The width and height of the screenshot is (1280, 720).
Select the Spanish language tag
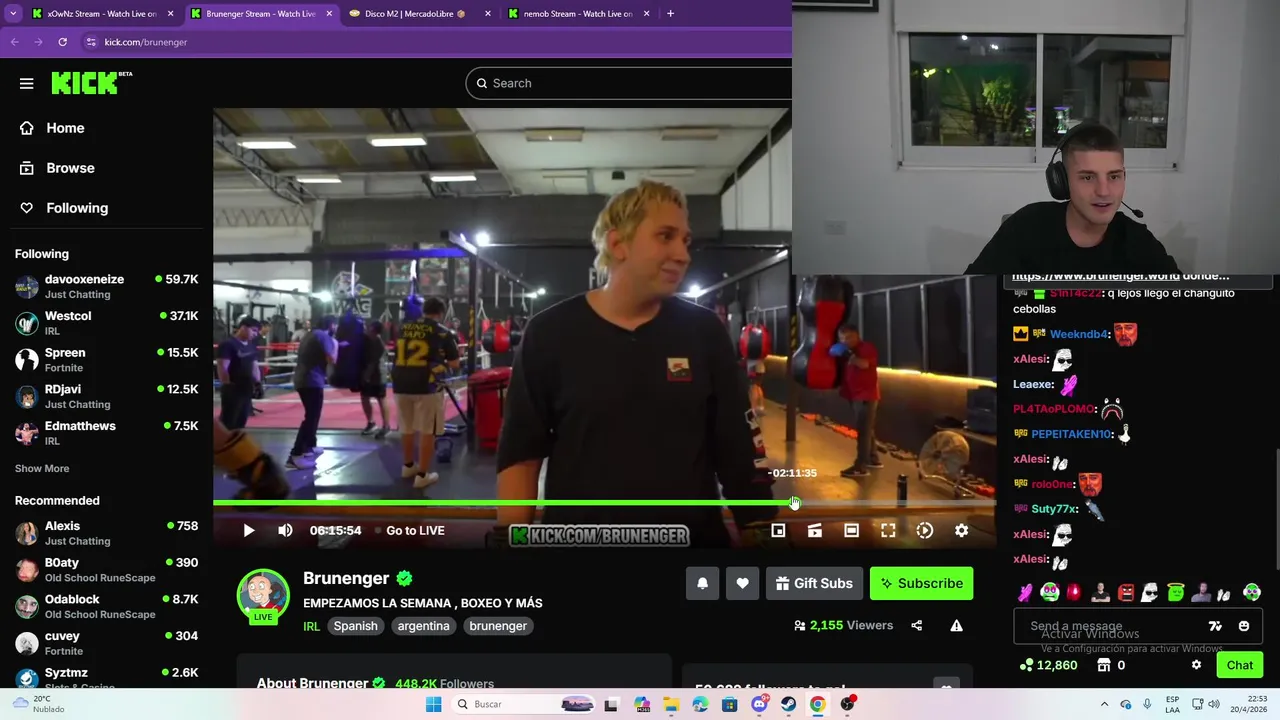356,626
